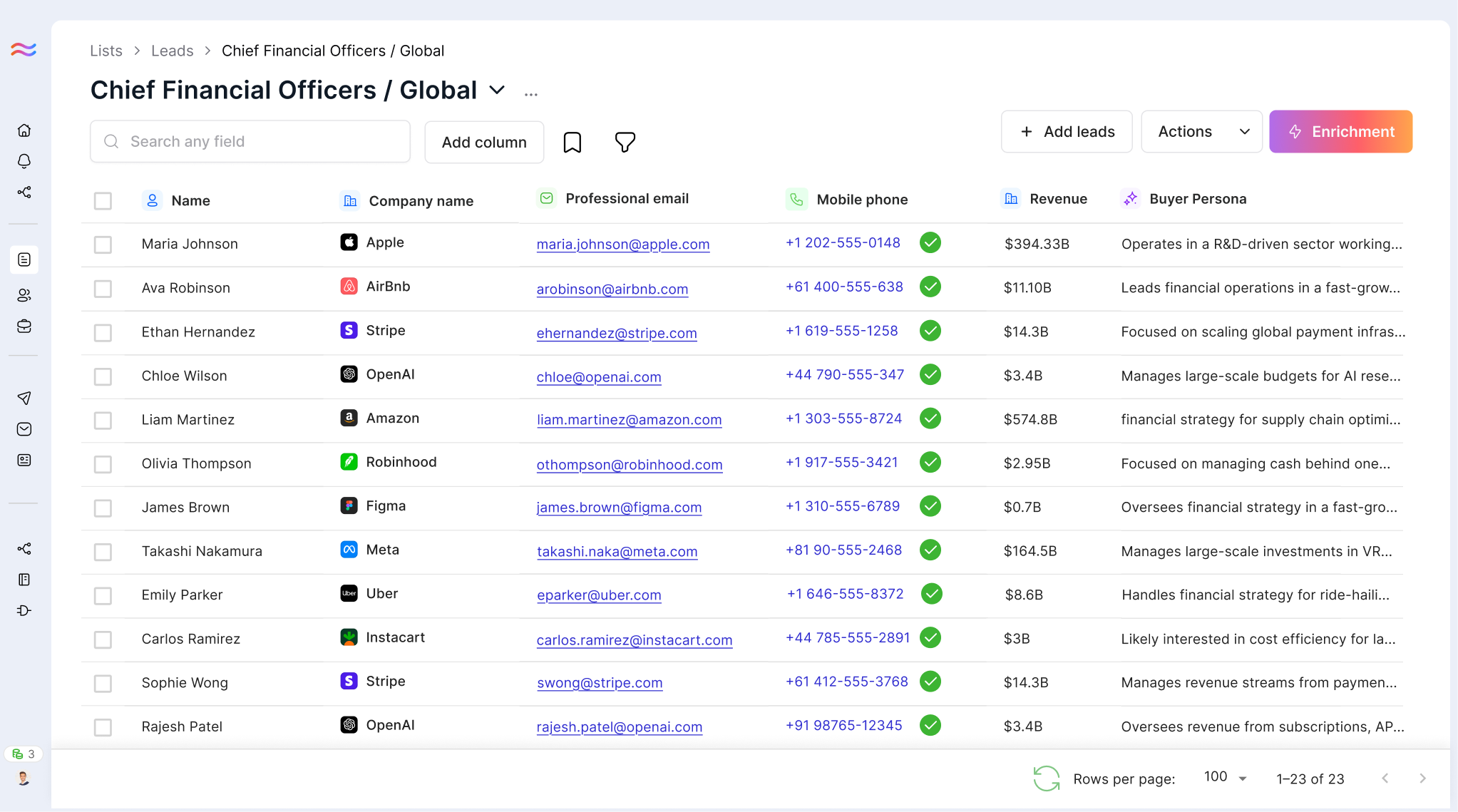Select the Takashi Nakamura row checkbox
Image resolution: width=1458 pixels, height=812 pixels.
pyautogui.click(x=103, y=552)
